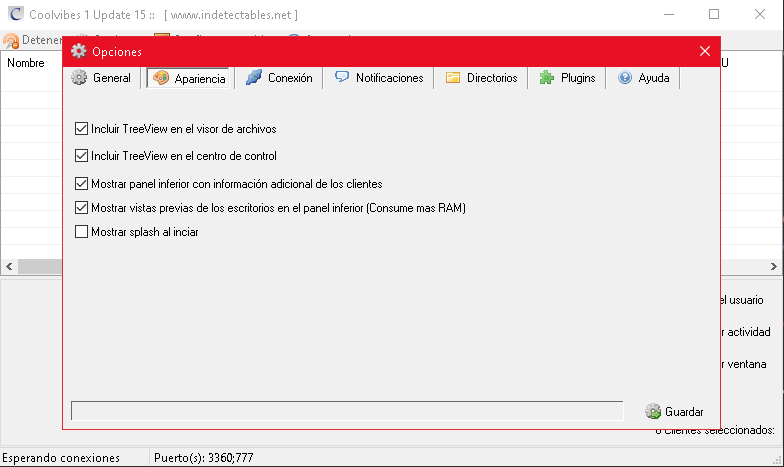The height and width of the screenshot is (467, 784).
Task: Click the Opciones gear icon in title bar
Action: tap(79, 51)
